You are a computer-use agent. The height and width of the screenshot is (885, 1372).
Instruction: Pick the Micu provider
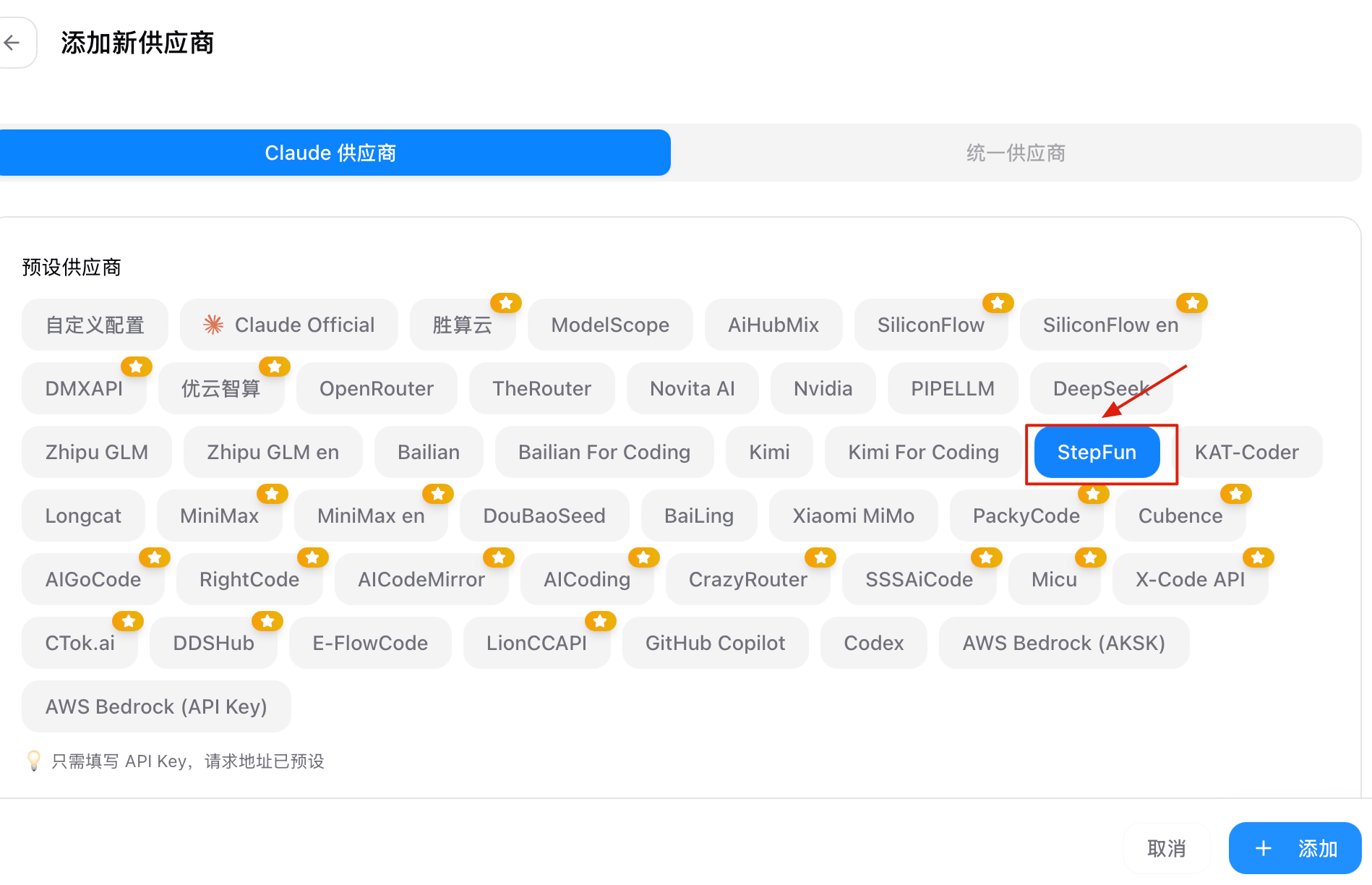click(1055, 579)
